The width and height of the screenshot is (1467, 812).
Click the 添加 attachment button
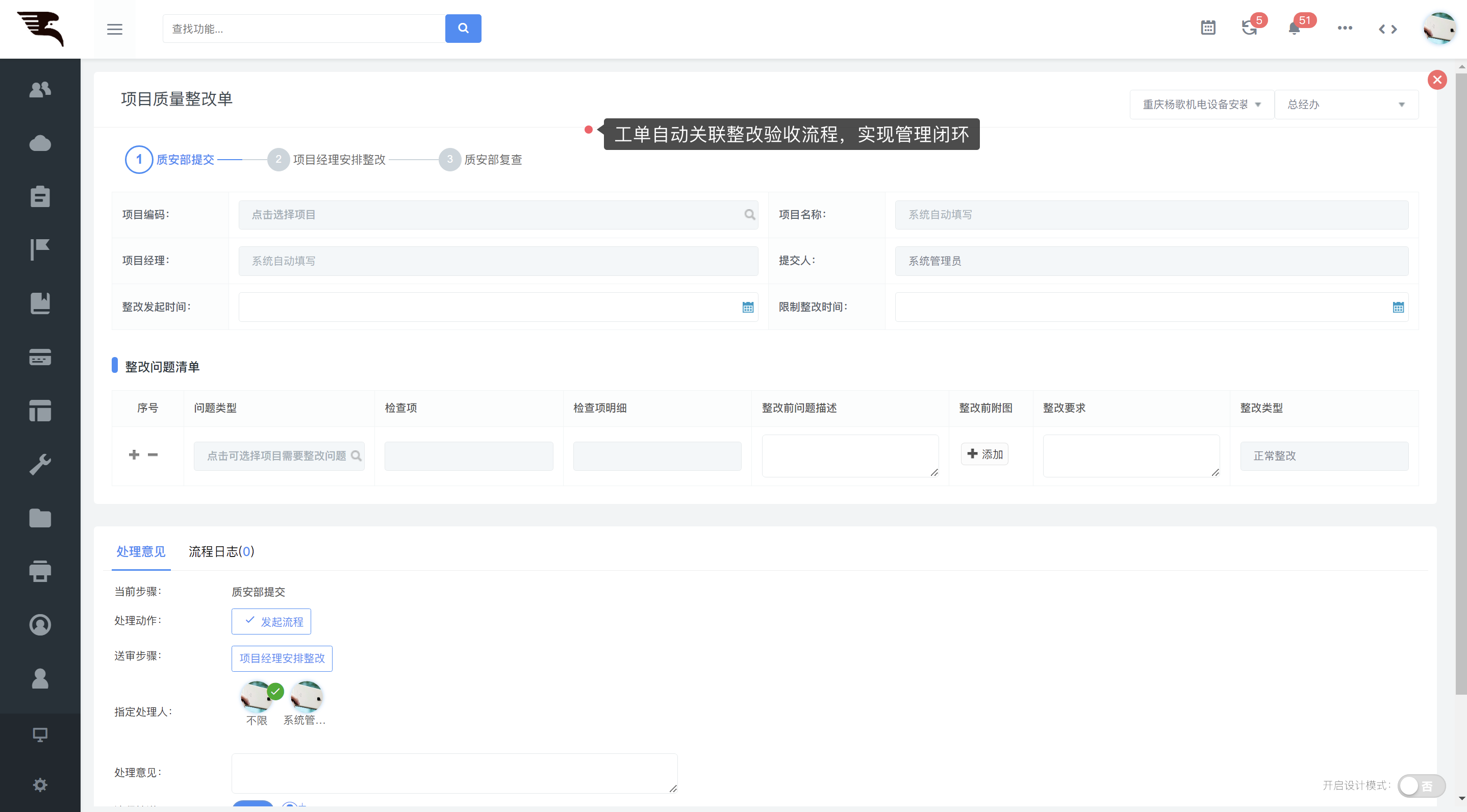pos(984,454)
